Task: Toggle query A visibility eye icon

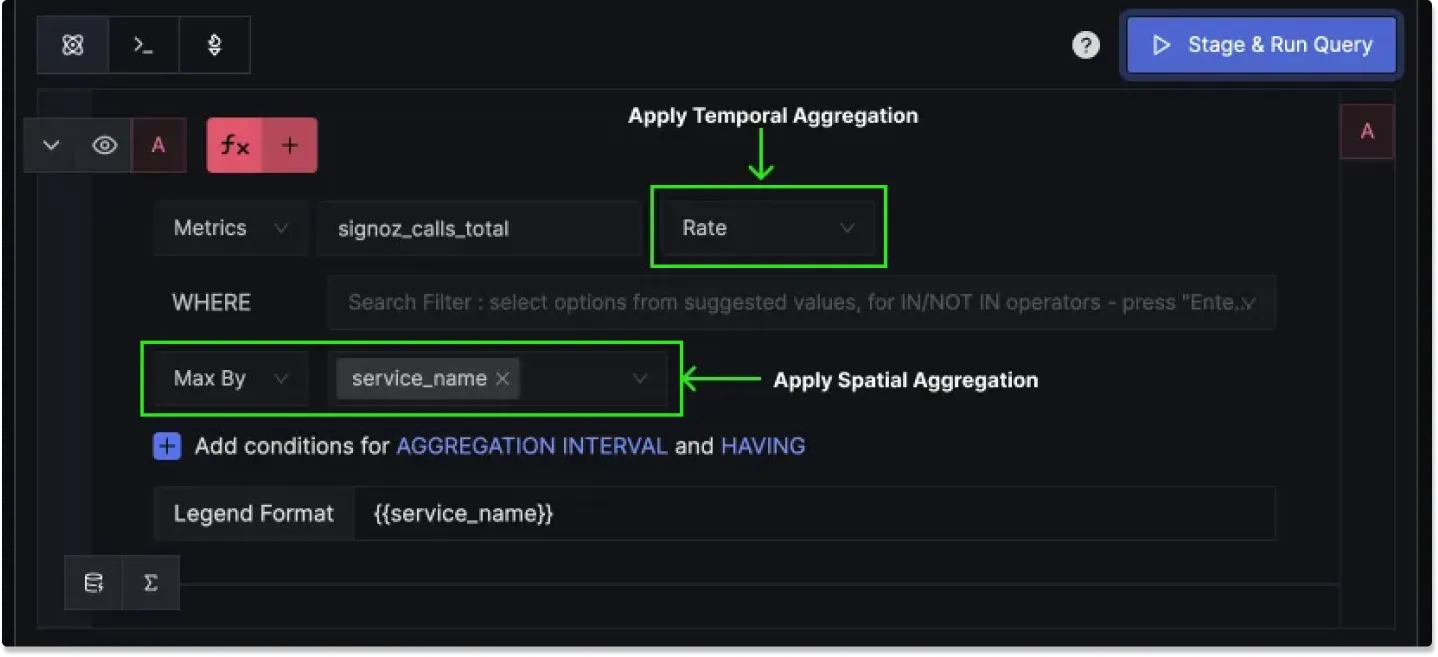Action: (x=105, y=145)
